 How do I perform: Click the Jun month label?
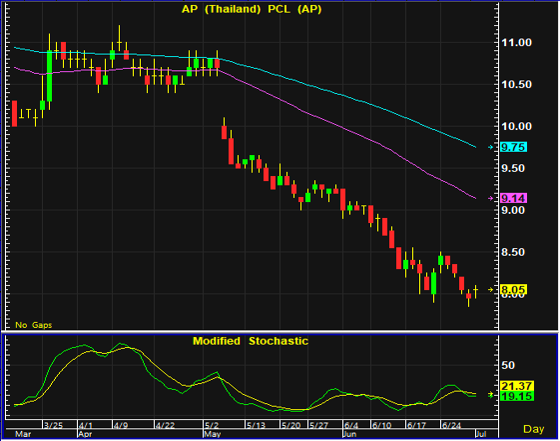coord(350,434)
